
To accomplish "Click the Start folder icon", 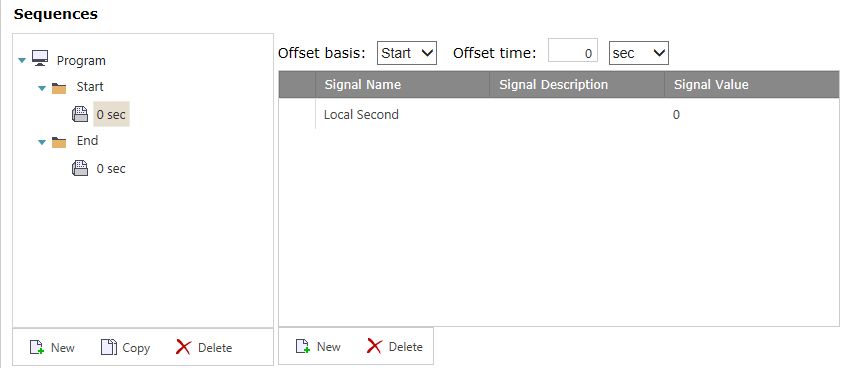I will [x=59, y=88].
